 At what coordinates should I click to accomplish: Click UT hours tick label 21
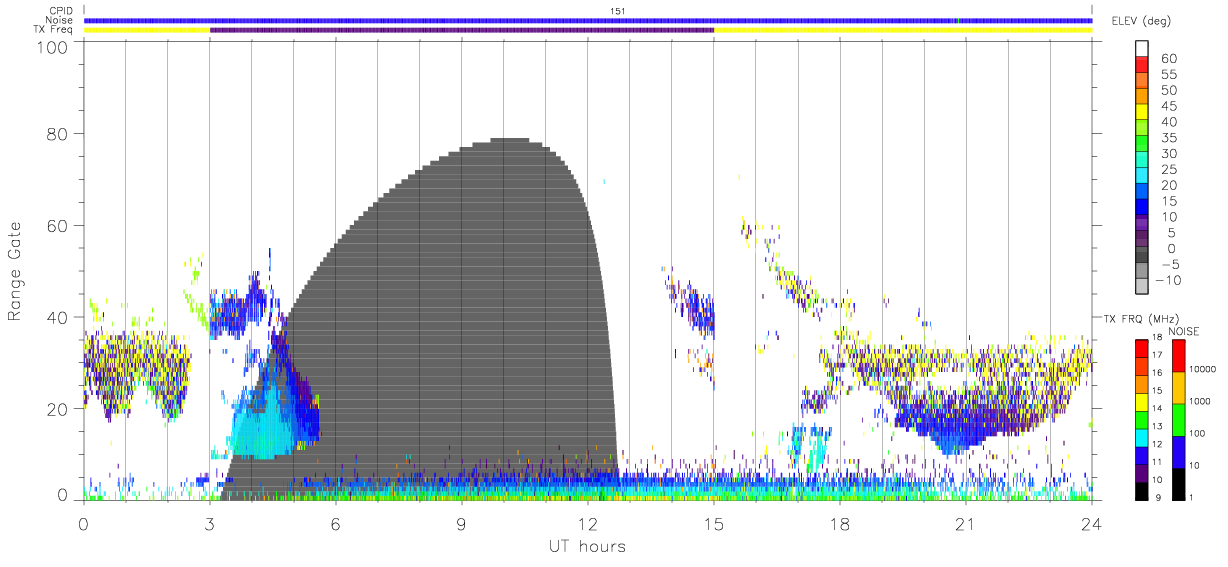966,523
